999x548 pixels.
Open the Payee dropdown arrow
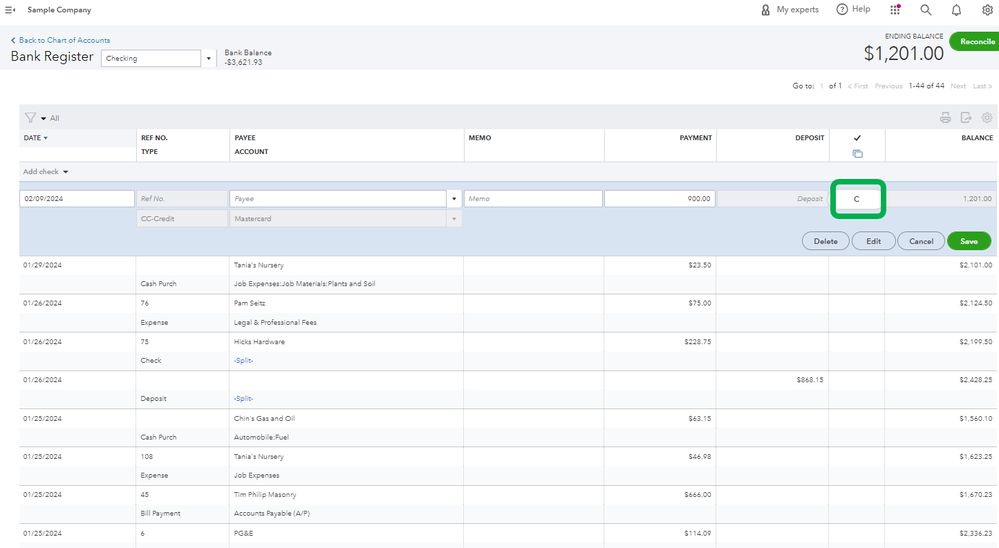(455, 199)
